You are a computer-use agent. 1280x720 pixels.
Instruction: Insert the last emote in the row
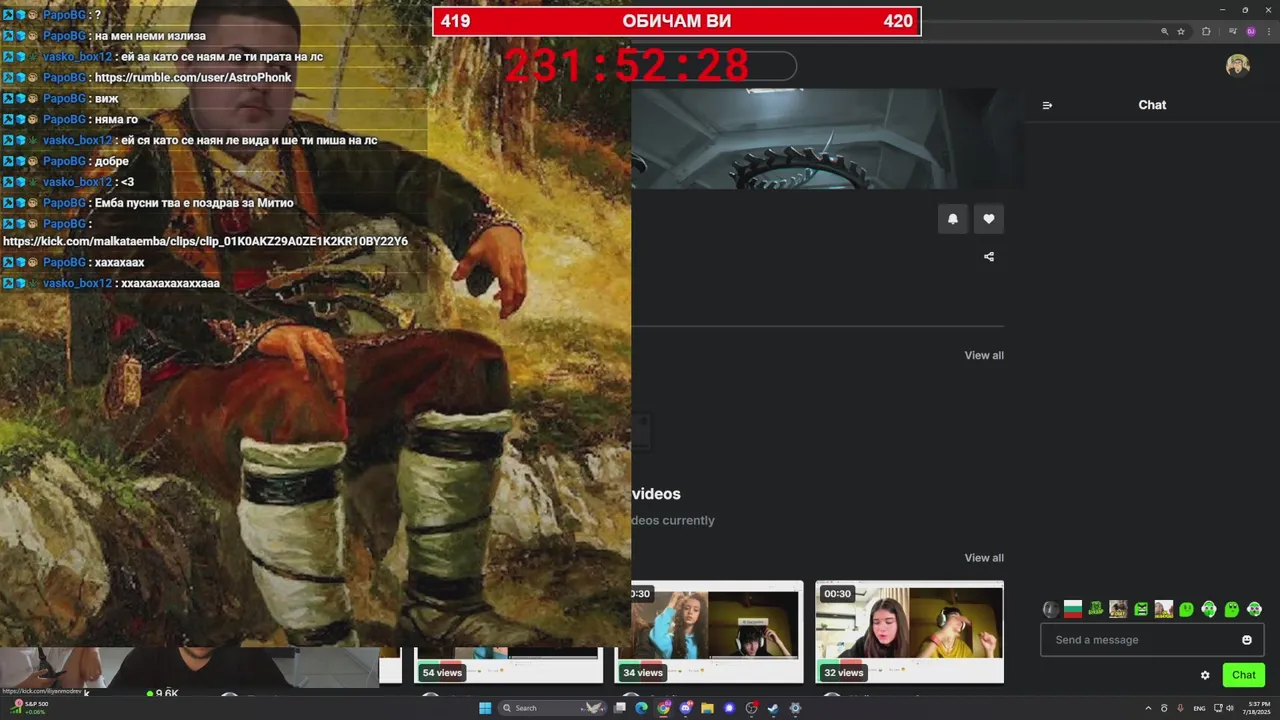tap(1254, 609)
